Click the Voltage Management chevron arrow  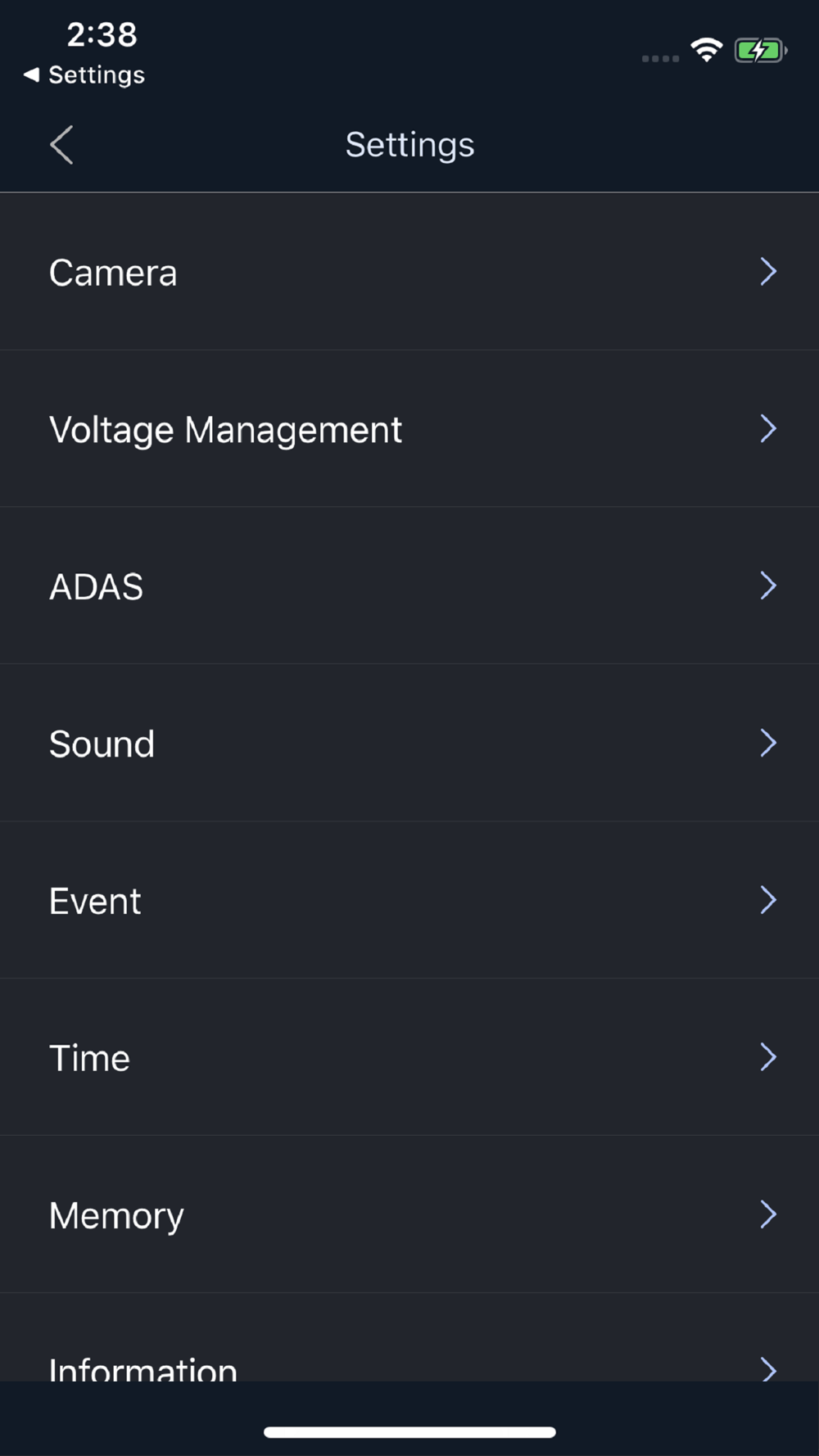tap(767, 428)
